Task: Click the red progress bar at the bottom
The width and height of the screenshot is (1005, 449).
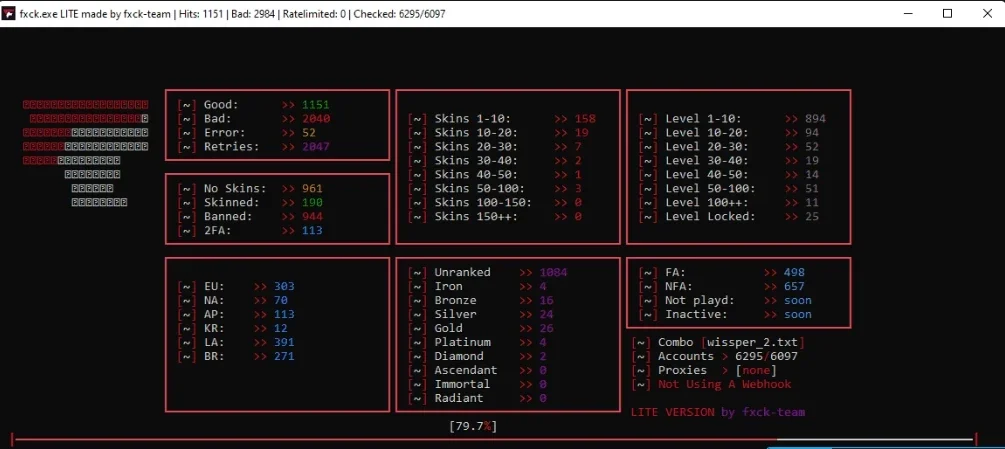Action: (x=494, y=439)
